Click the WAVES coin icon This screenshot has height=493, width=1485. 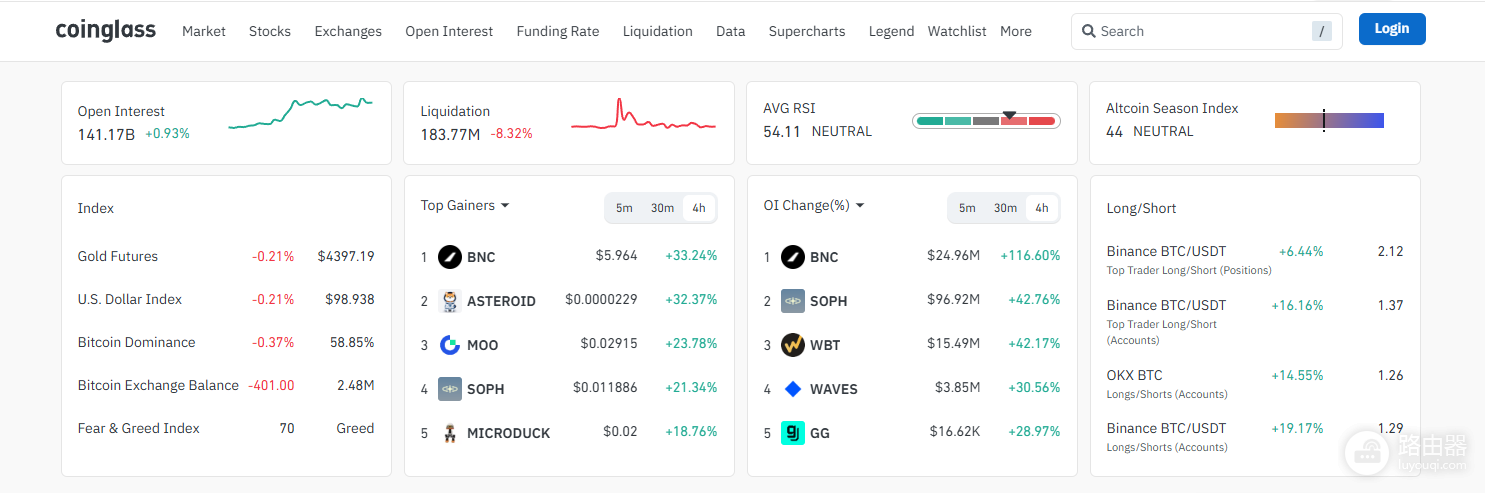793,389
